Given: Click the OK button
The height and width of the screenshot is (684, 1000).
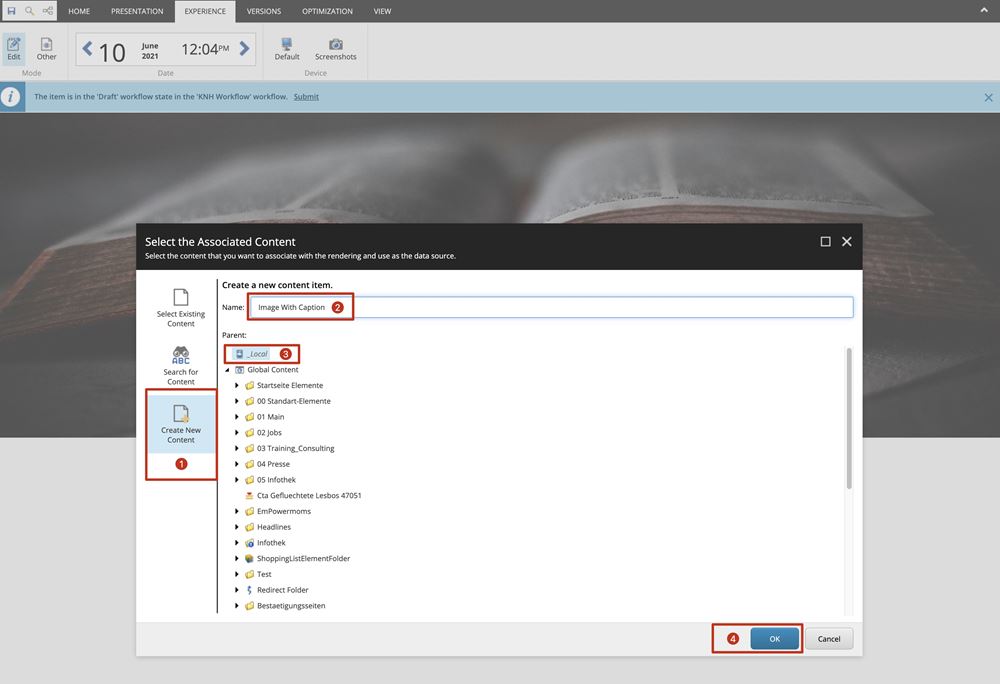Looking at the screenshot, I should (775, 638).
